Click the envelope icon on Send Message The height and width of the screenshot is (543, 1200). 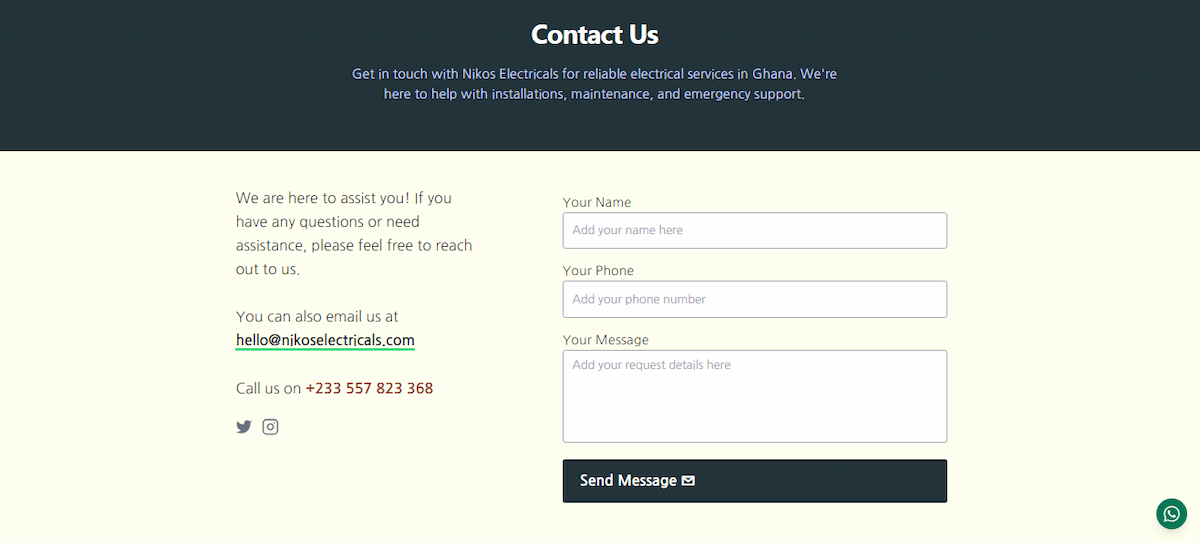coord(688,481)
